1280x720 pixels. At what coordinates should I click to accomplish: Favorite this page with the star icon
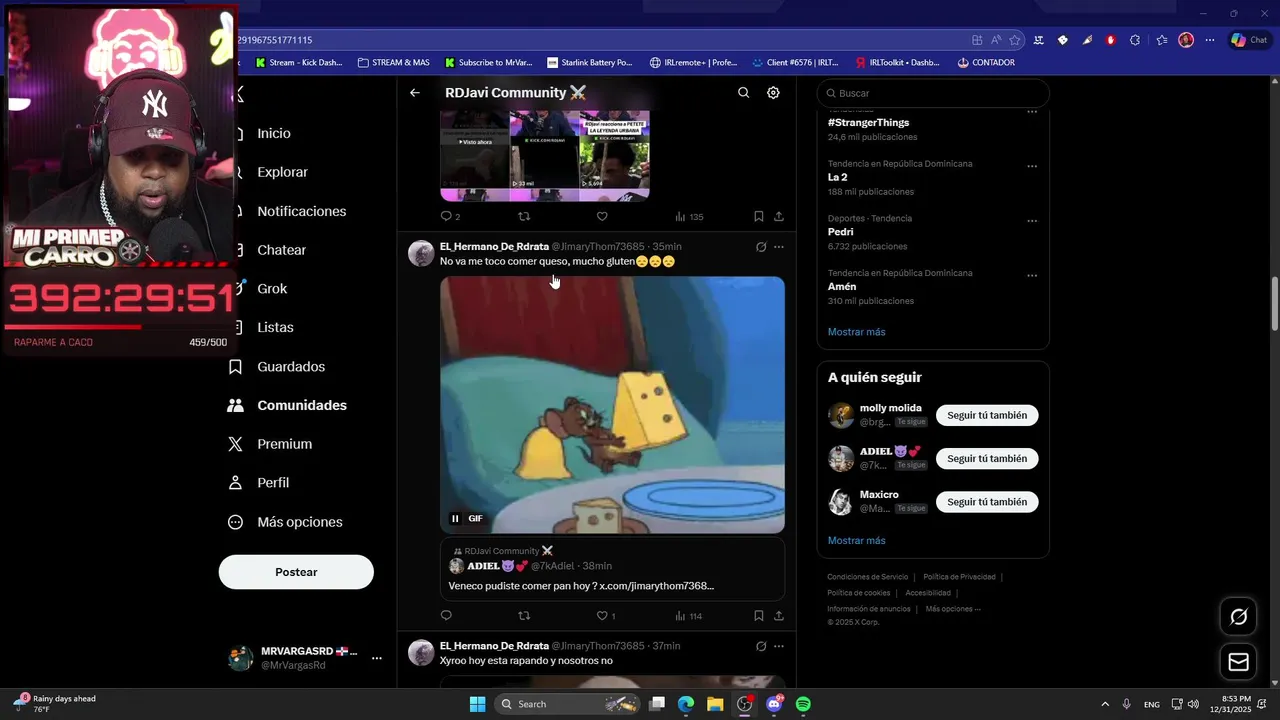click(1015, 40)
